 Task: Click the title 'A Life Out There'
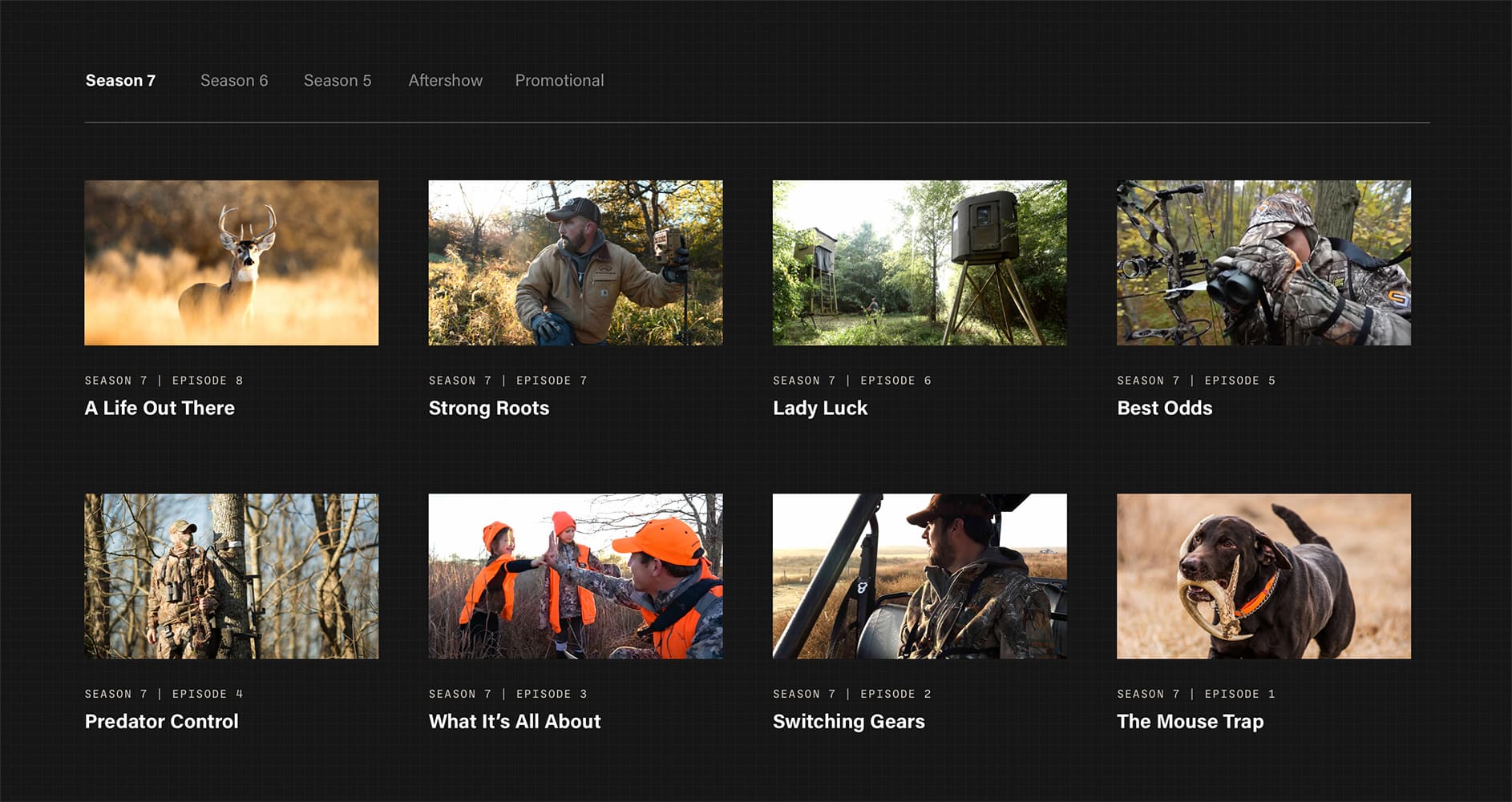click(160, 408)
